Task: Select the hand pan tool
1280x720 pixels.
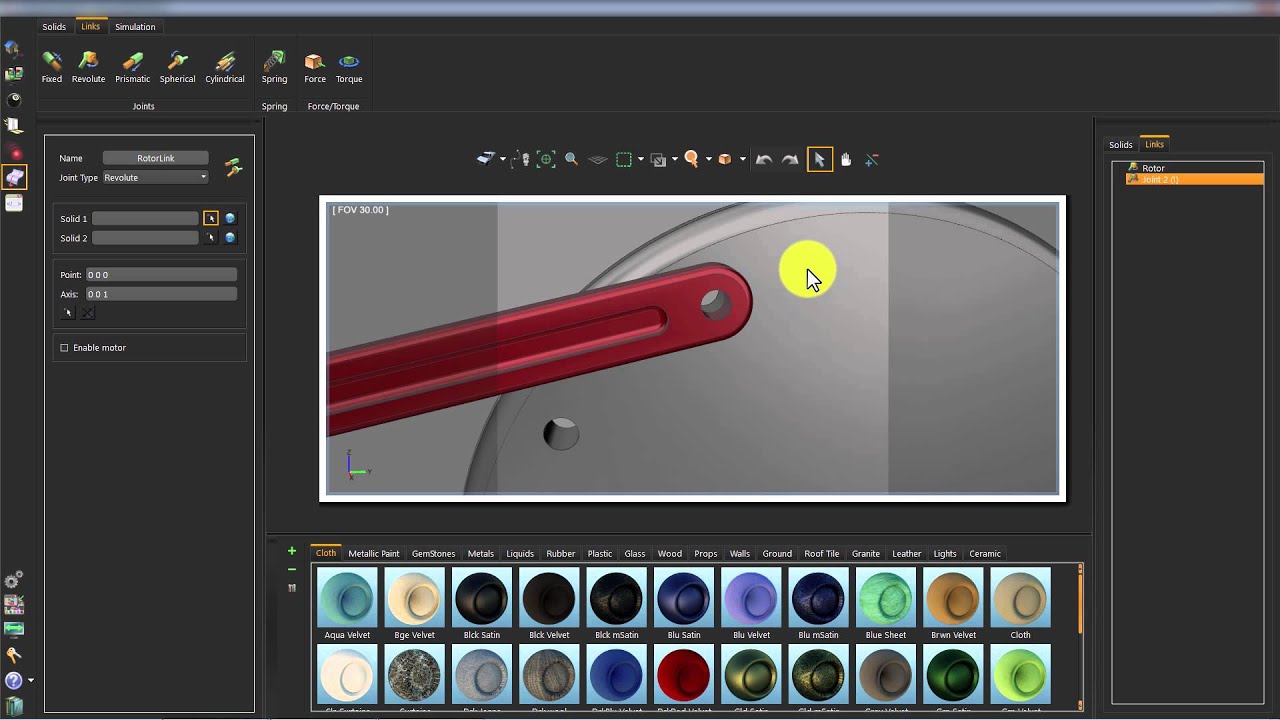Action: point(846,159)
